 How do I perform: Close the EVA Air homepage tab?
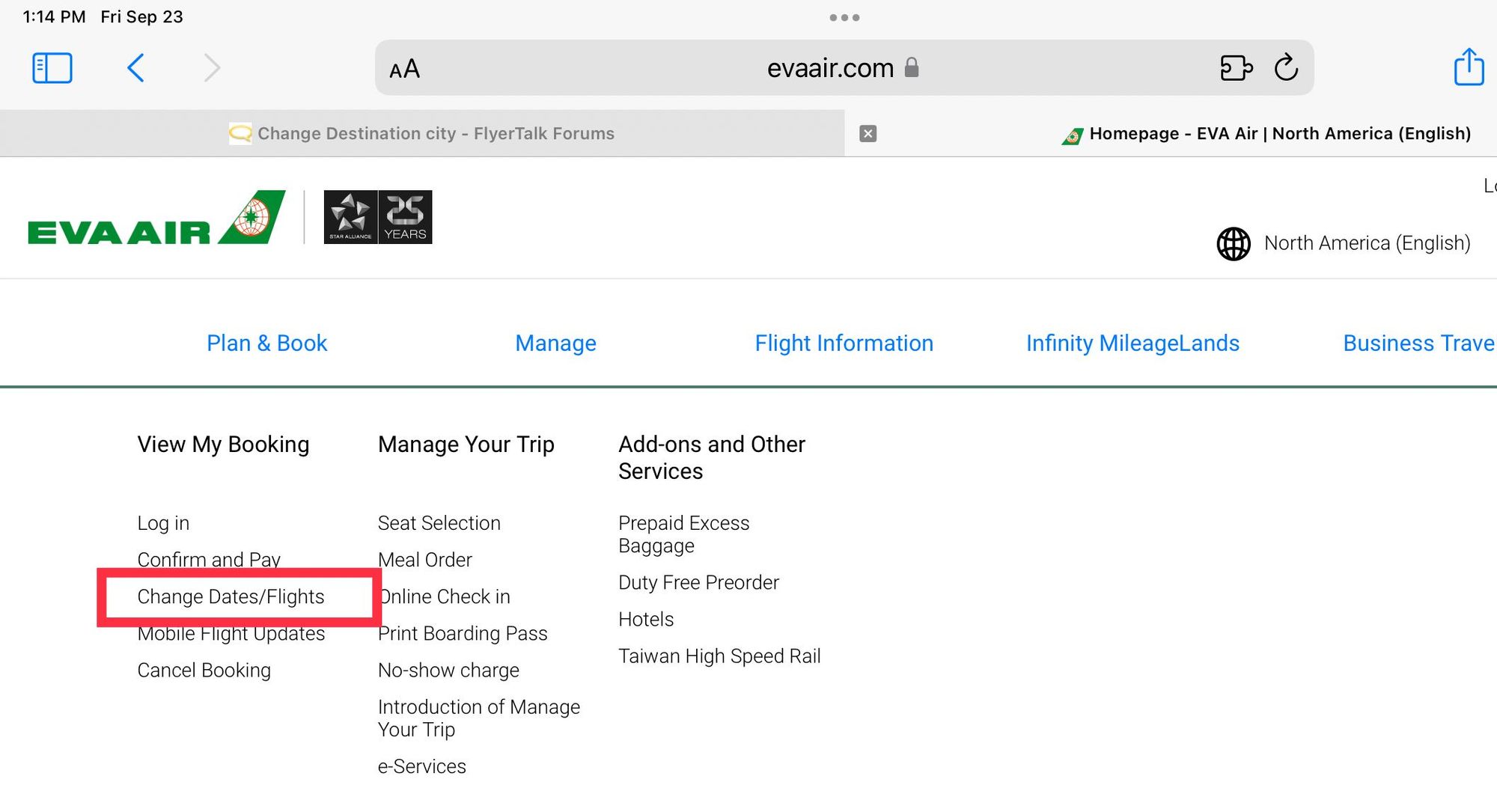point(868,134)
